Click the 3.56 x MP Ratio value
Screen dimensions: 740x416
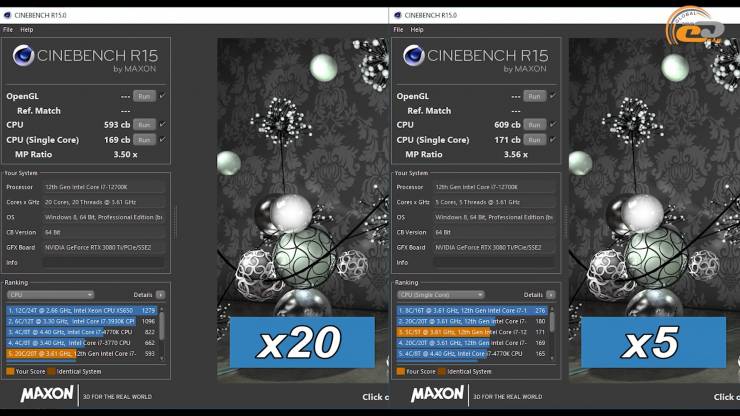(x=515, y=154)
